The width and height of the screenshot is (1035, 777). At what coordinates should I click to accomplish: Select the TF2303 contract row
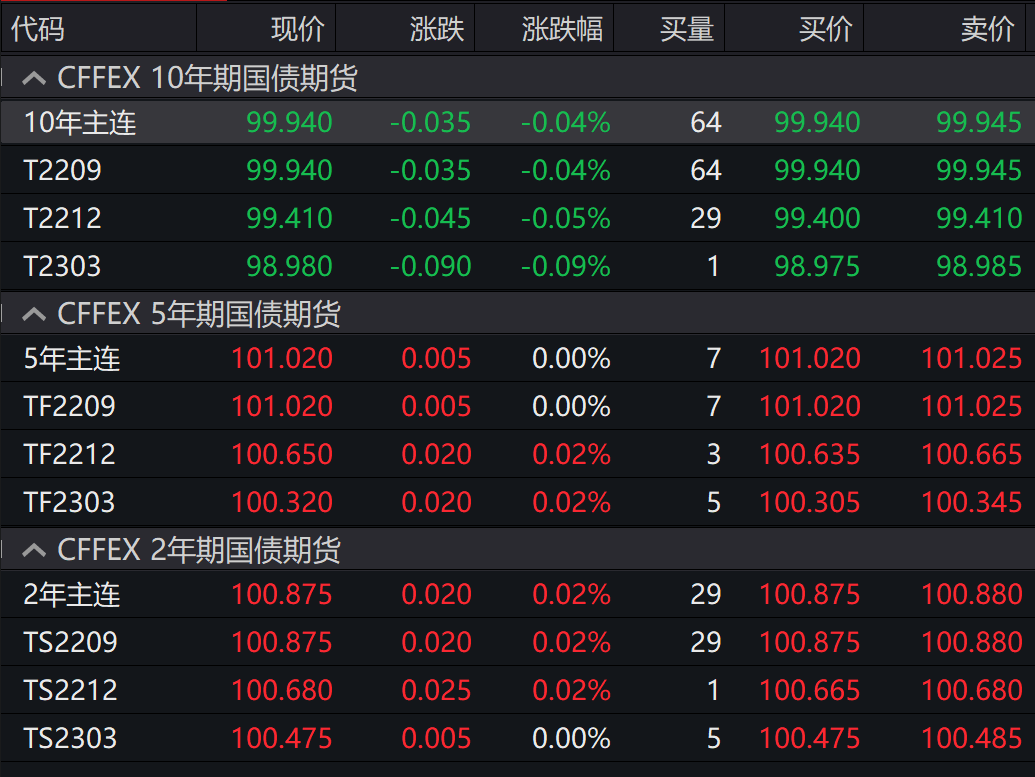pyautogui.click(x=70, y=502)
